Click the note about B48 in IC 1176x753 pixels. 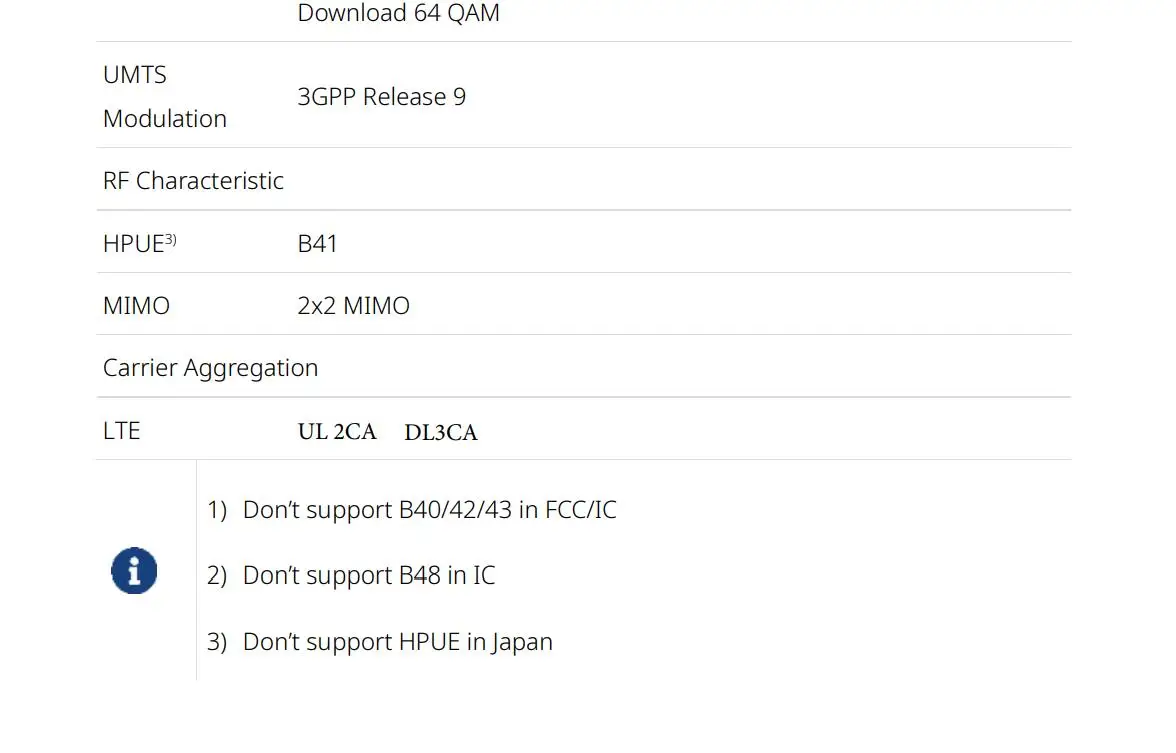[x=368, y=576]
